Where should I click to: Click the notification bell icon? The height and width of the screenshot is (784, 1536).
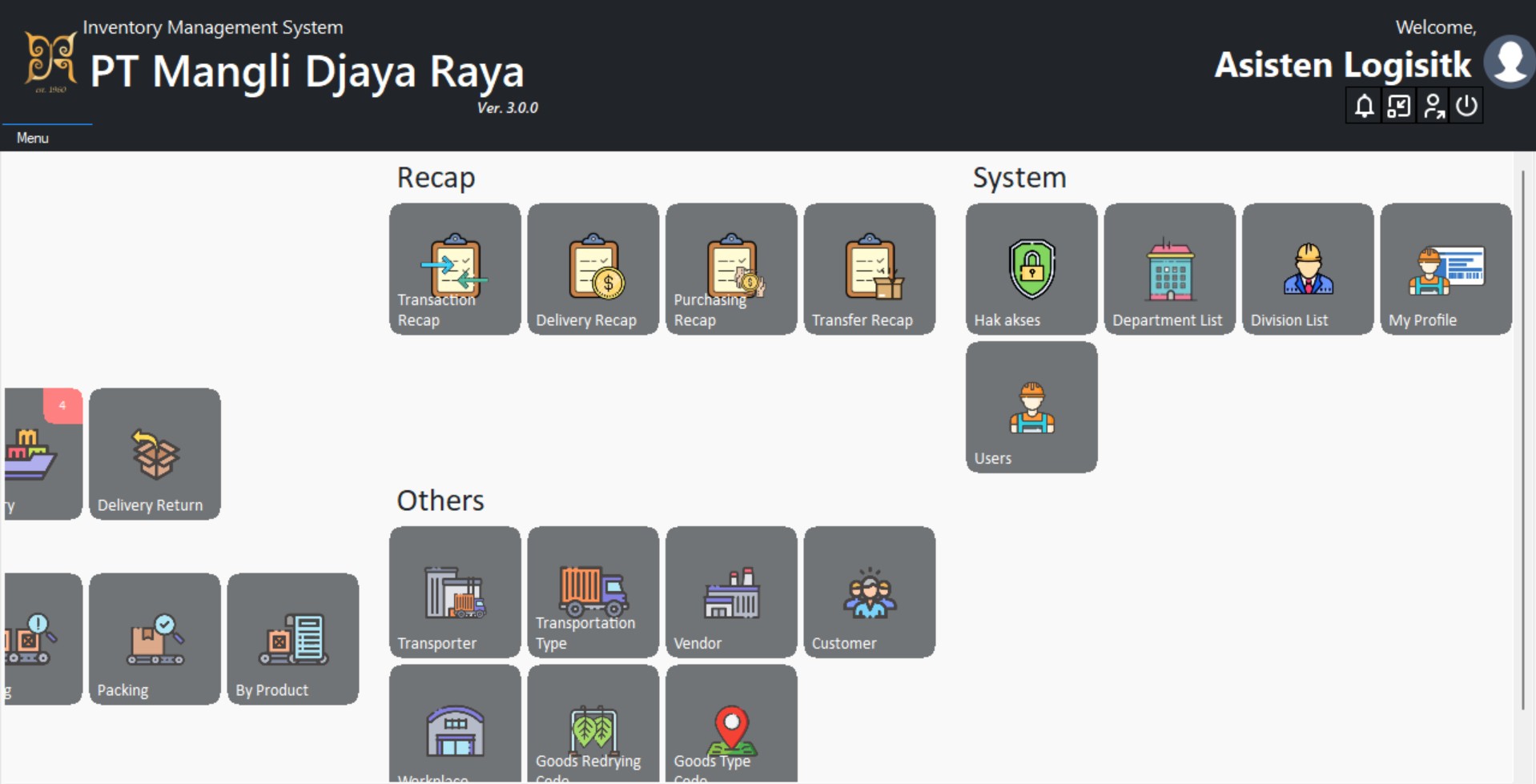click(1364, 106)
